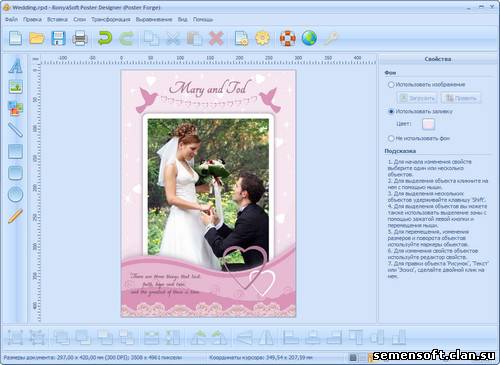Open help with the lifebuoy icon
Viewport: 500px width, 365px height.
tap(288, 38)
